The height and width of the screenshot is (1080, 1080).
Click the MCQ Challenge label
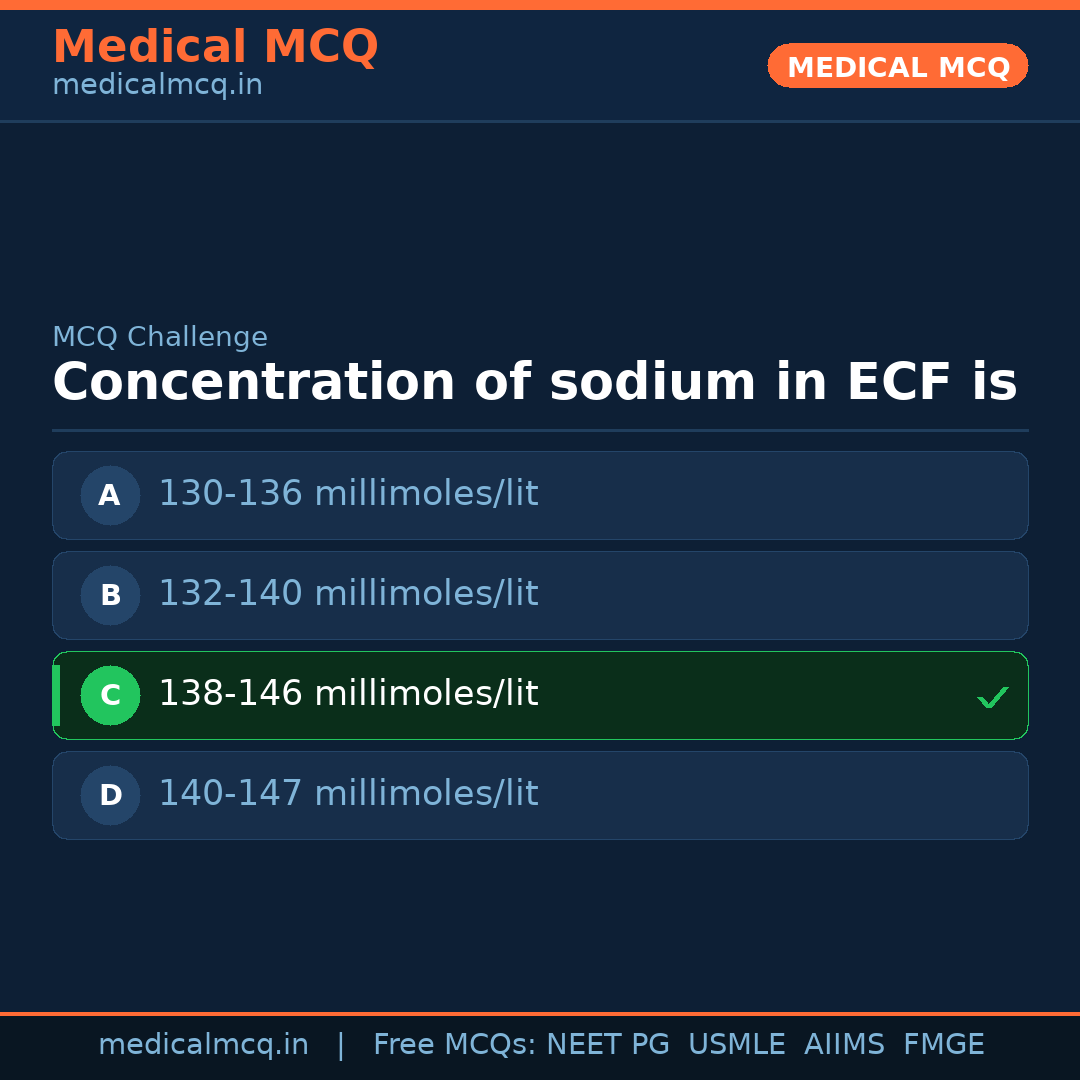click(160, 338)
